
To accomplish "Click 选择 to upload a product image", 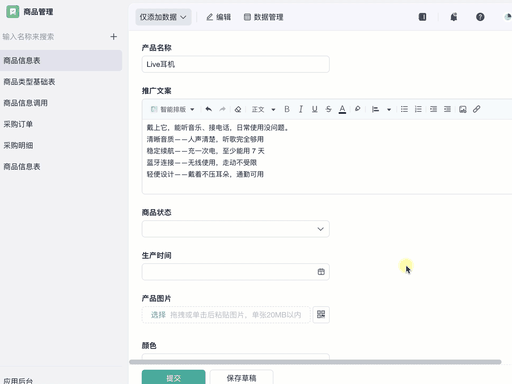I will [158, 315].
